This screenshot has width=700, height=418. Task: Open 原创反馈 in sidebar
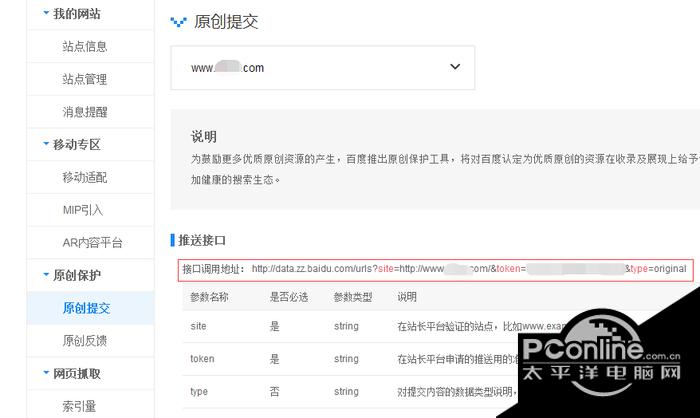85,341
